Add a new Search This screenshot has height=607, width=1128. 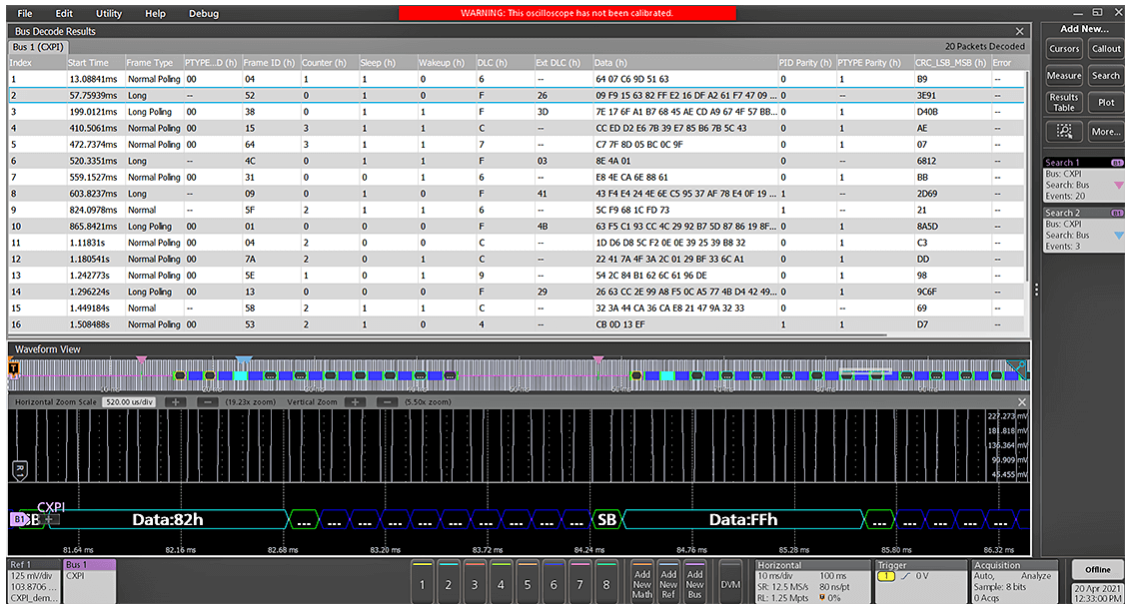1106,76
